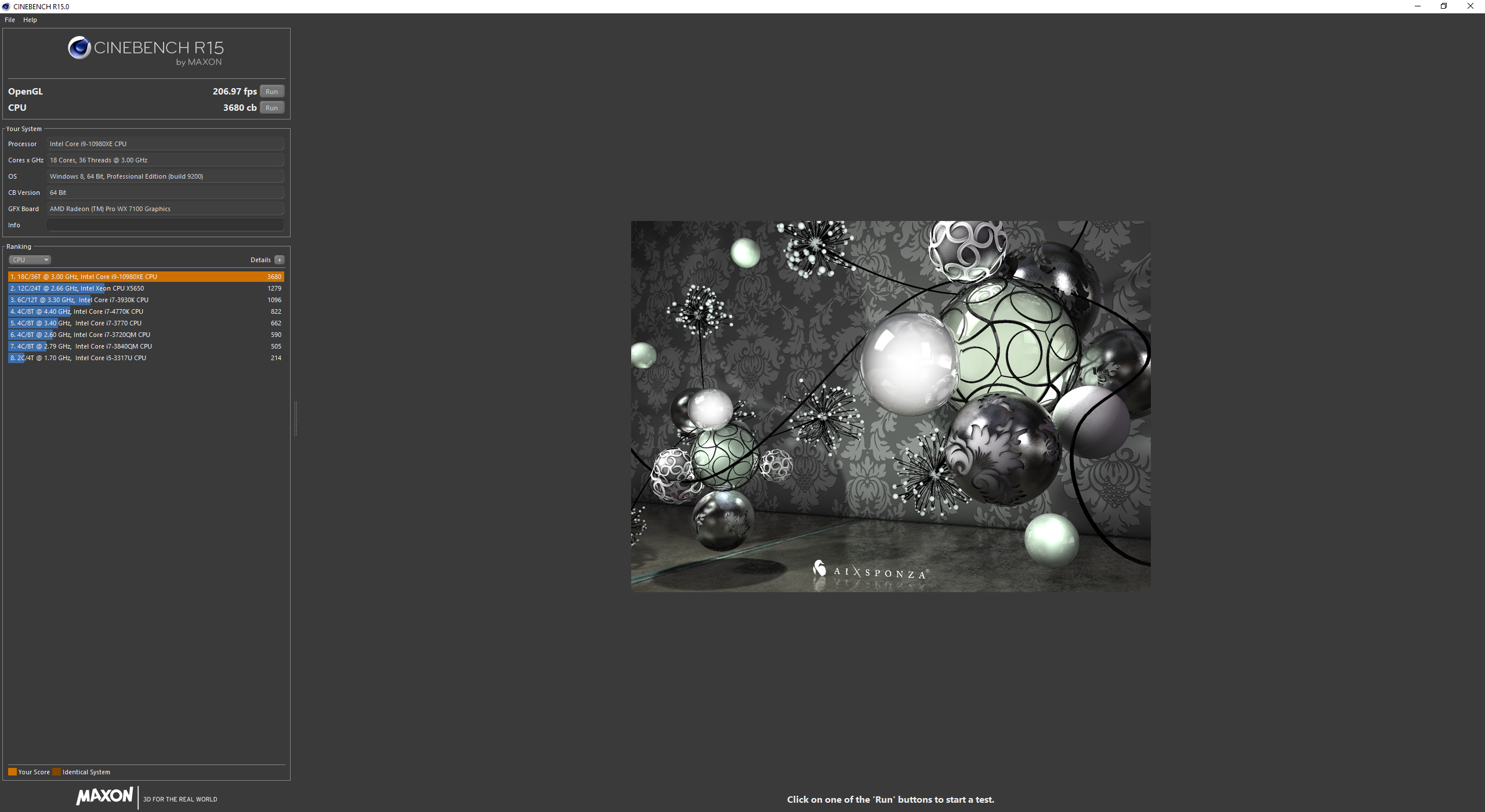The image size is (1485, 812).
Task: Select the Core i7-4770K ranking row
Action: click(145, 311)
